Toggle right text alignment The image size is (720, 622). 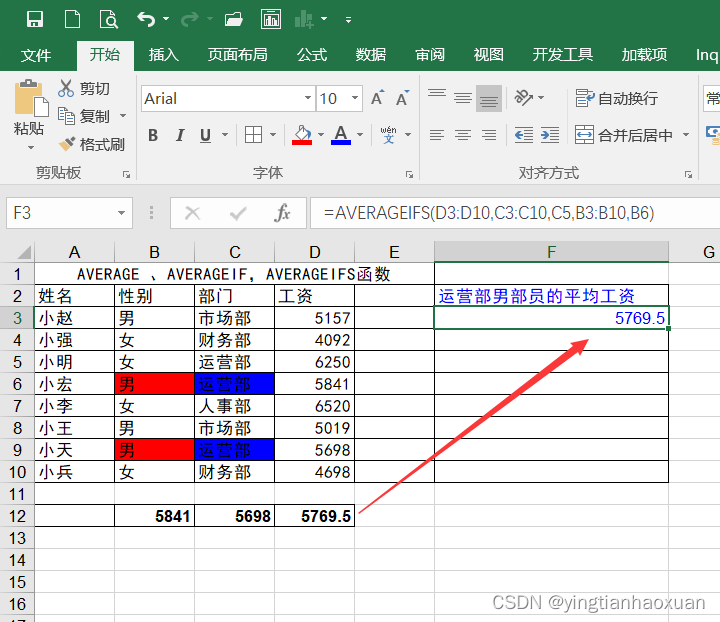click(x=489, y=135)
